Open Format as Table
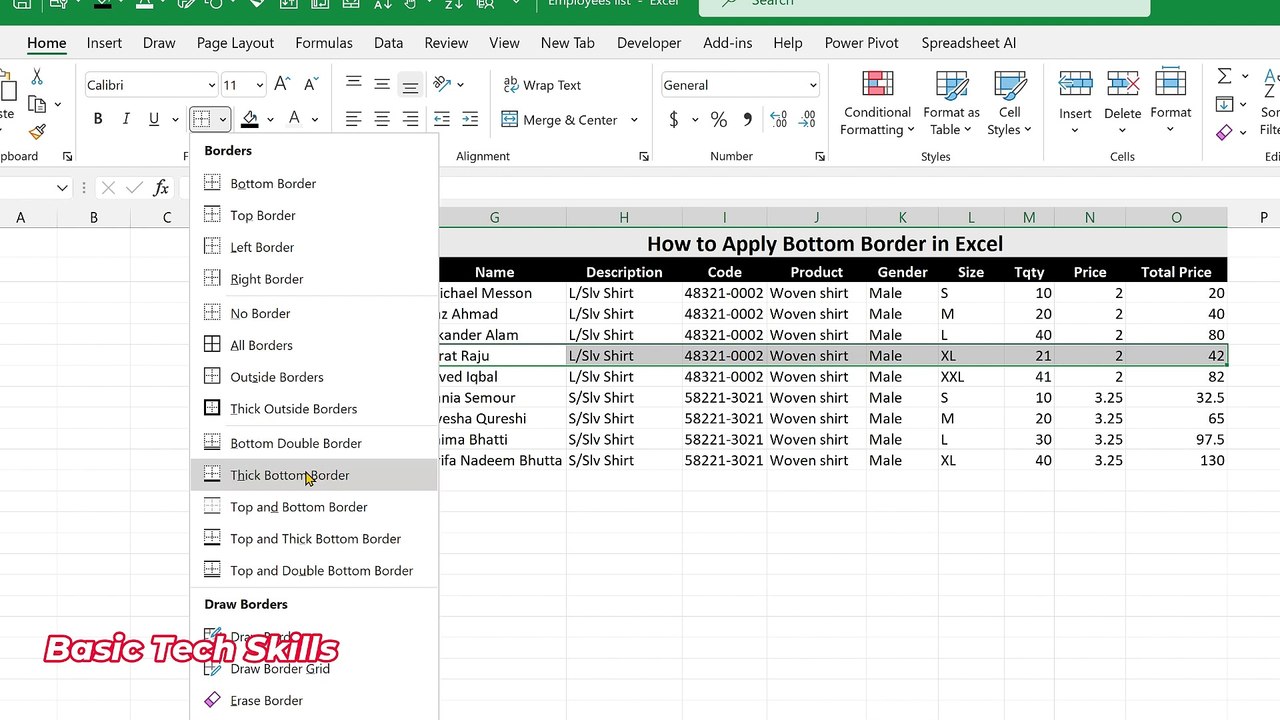1280x720 pixels. point(951,103)
